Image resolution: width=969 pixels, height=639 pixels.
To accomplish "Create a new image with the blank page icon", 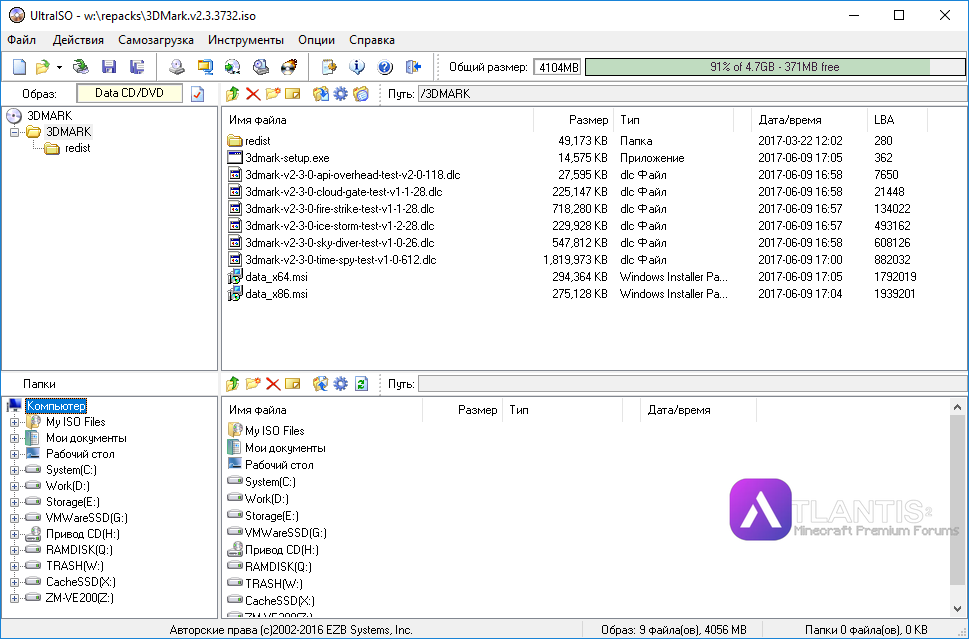I will [20, 67].
